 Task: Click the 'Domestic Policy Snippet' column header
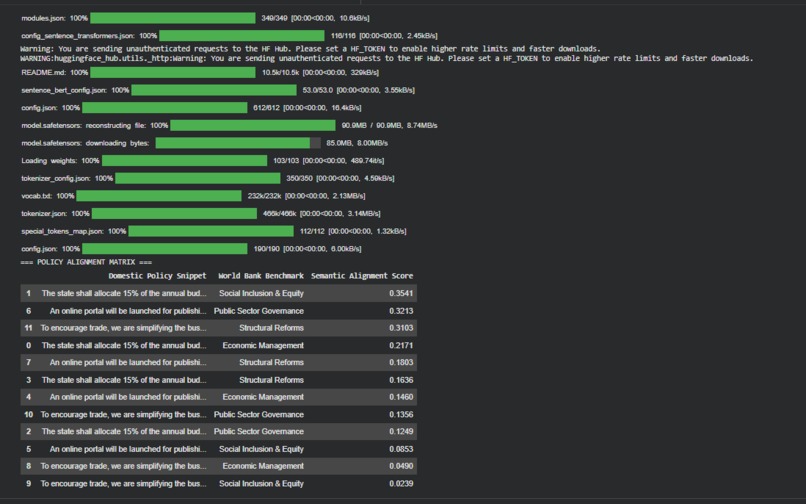tap(157, 276)
